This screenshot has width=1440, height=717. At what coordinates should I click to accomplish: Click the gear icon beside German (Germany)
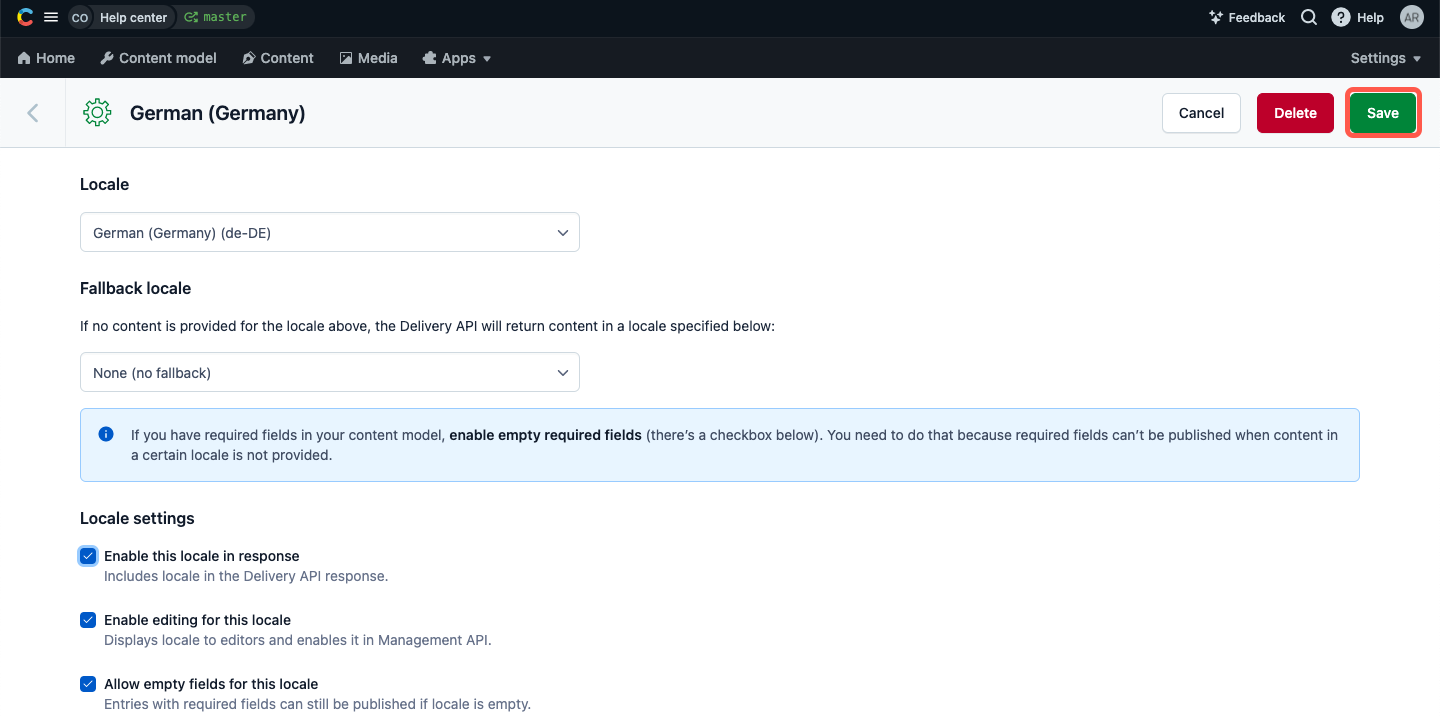pyautogui.click(x=97, y=112)
